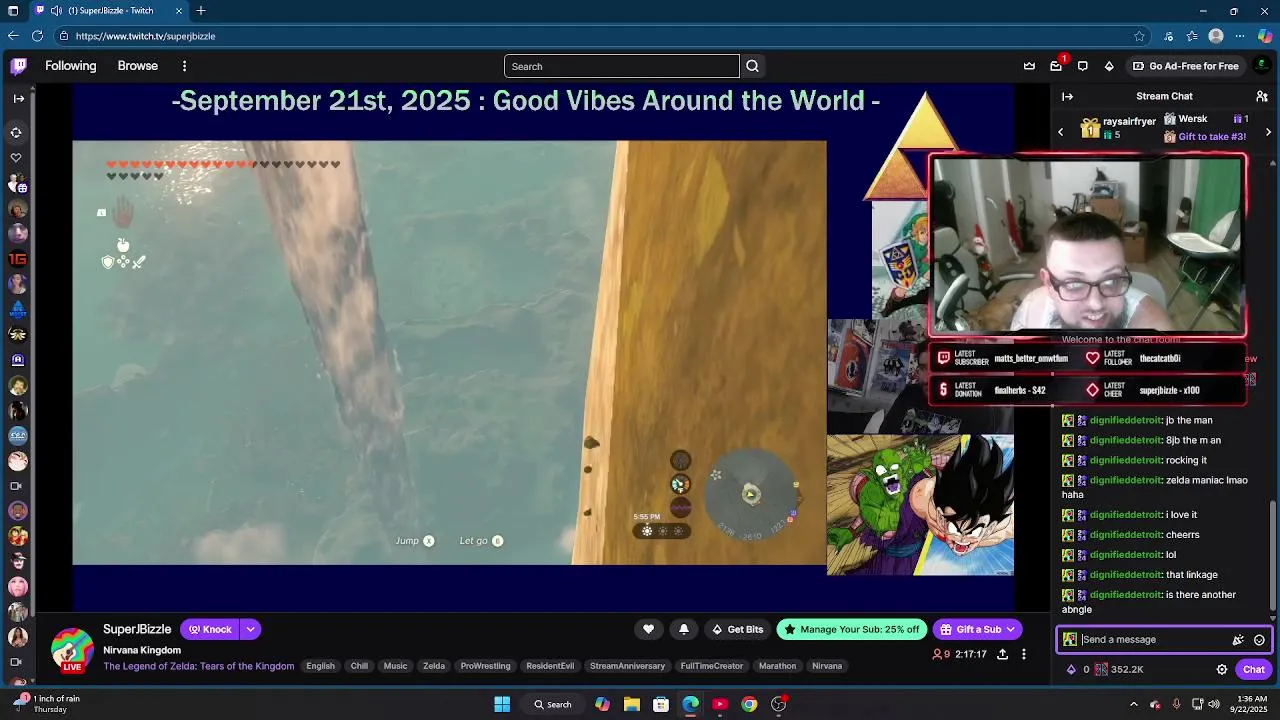Collapse the Stream Chat panel
The image size is (1280, 720).
1067,96
